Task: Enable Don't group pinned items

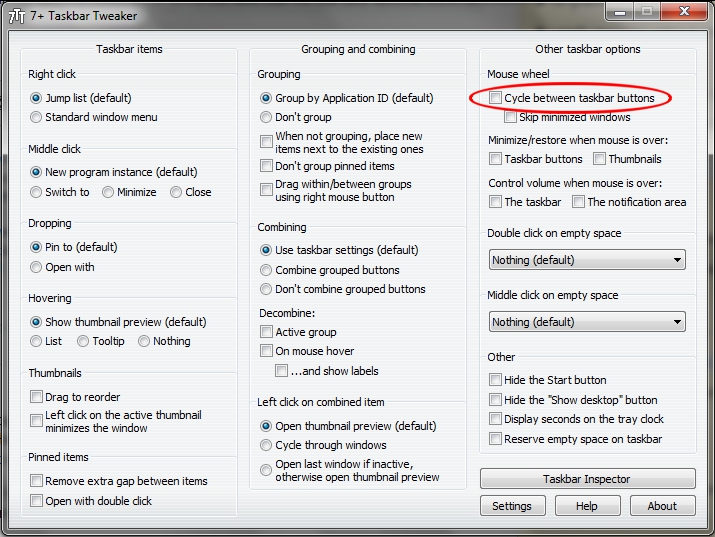Action: 266,165
